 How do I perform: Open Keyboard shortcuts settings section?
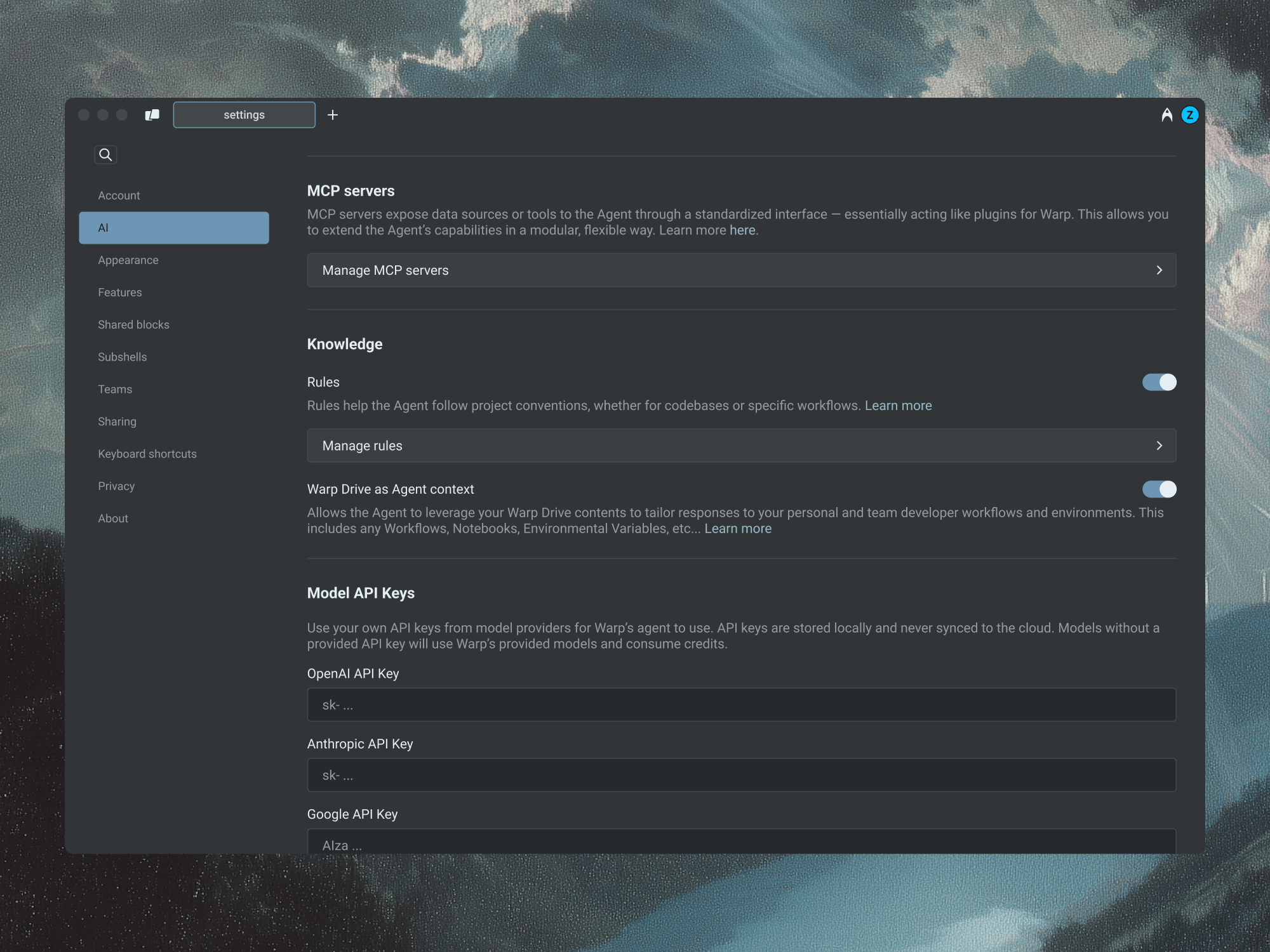click(x=147, y=454)
